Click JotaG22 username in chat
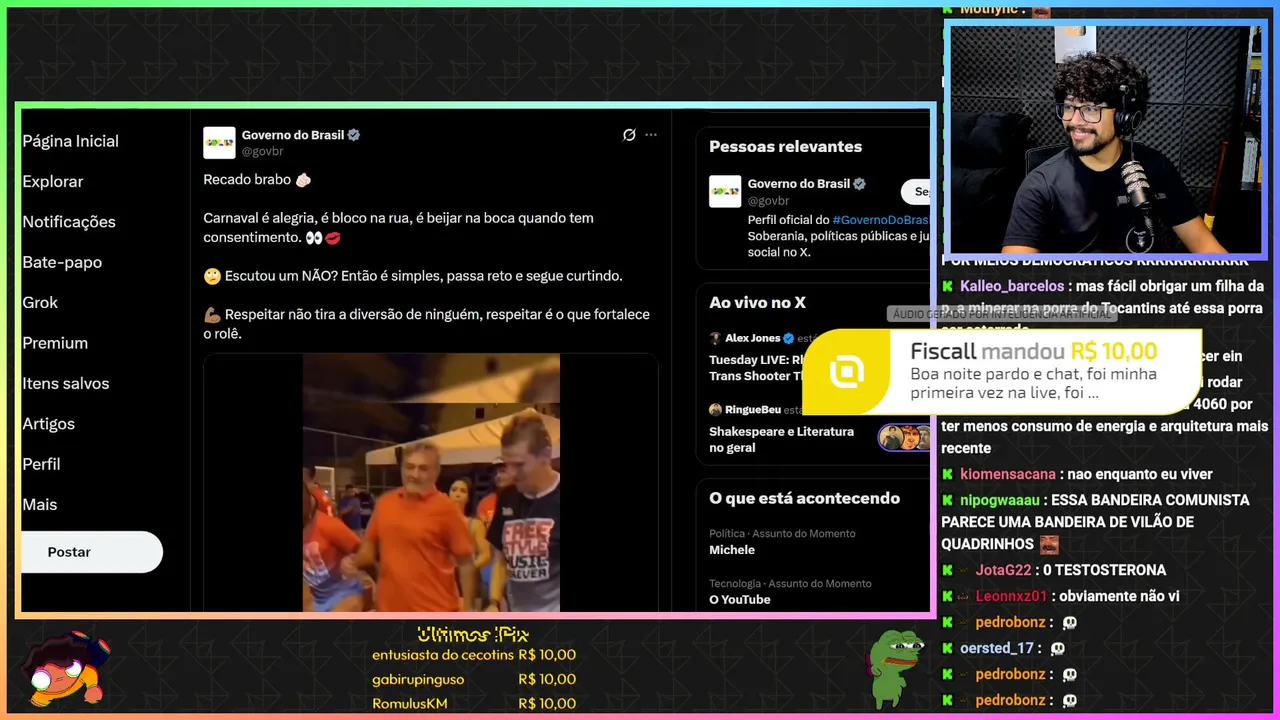Viewport: 1280px width, 720px height. [x=1003, y=570]
